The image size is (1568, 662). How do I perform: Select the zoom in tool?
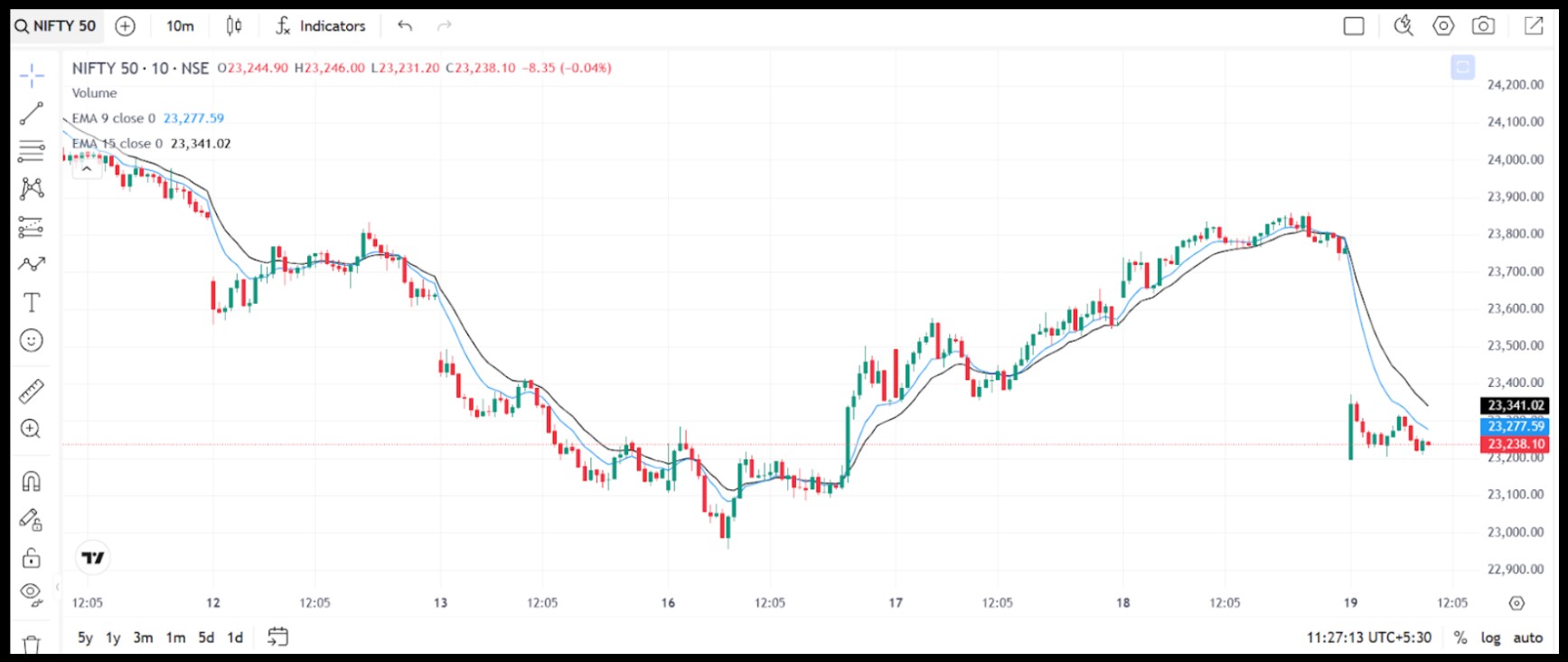[32, 429]
